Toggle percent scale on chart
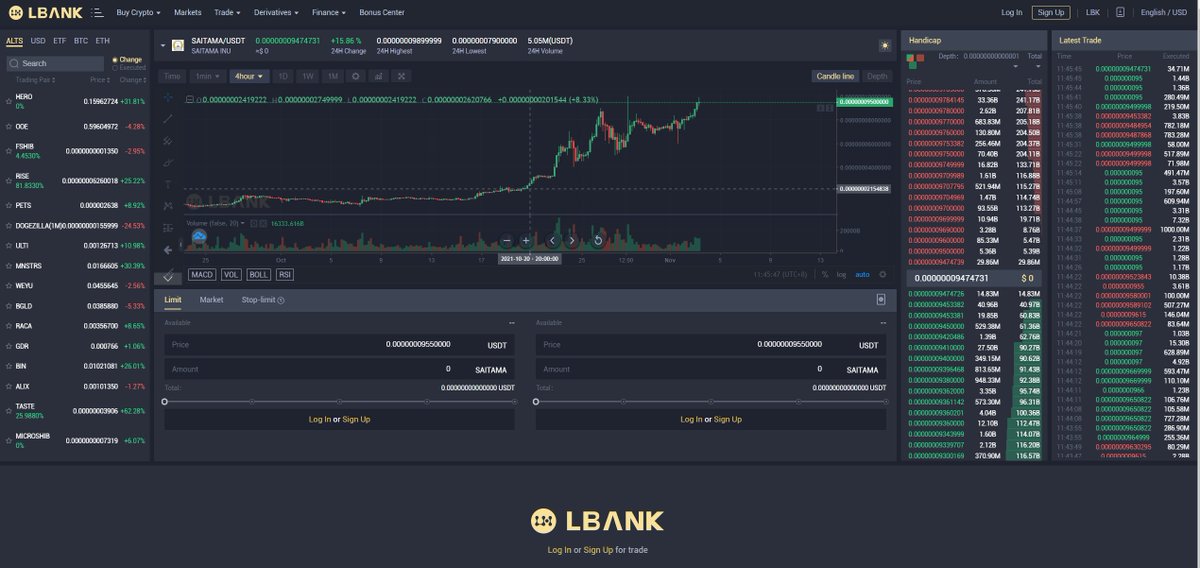The height and width of the screenshot is (568, 1200). (825, 273)
